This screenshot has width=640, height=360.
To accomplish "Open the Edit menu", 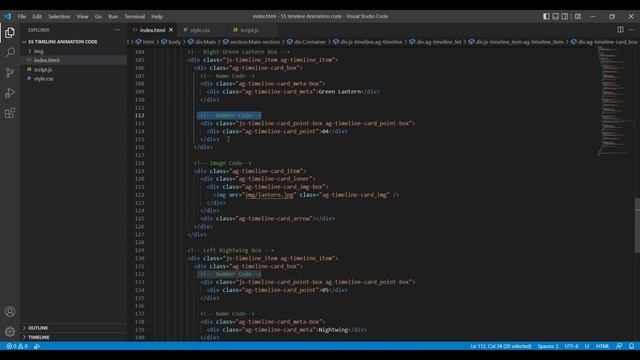I will click(x=37, y=17).
